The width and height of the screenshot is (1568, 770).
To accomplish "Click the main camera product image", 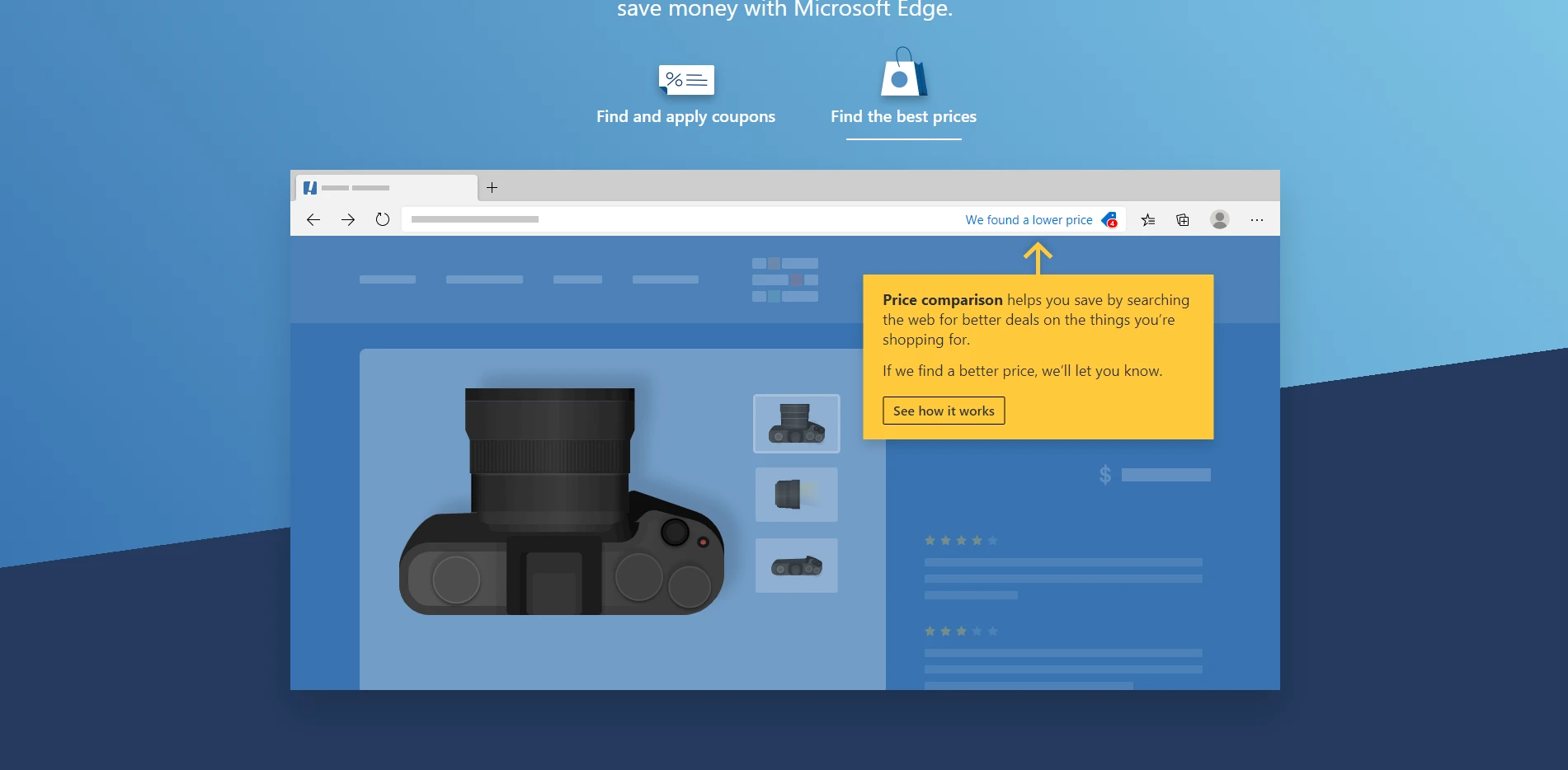I will pyautogui.click(x=561, y=501).
